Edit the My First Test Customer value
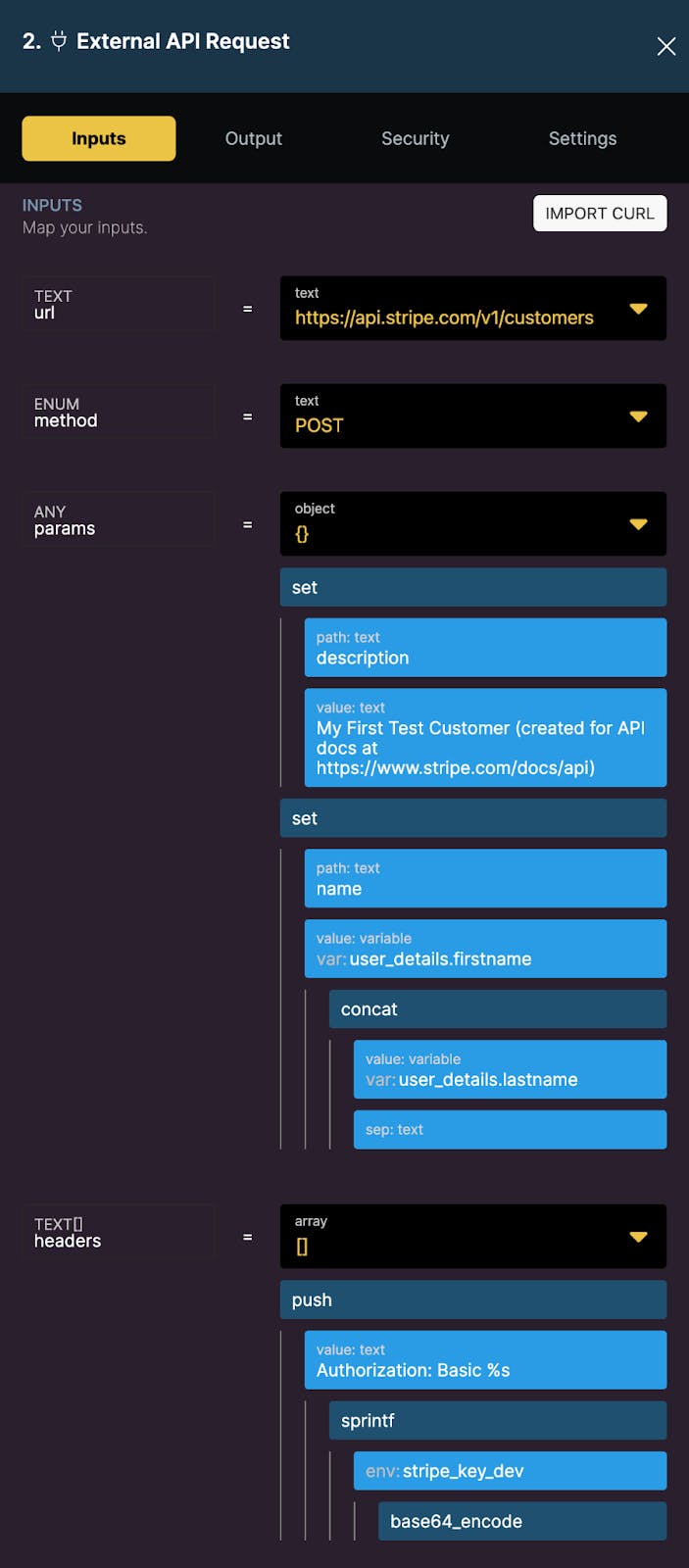The image size is (689, 1568). 485,738
